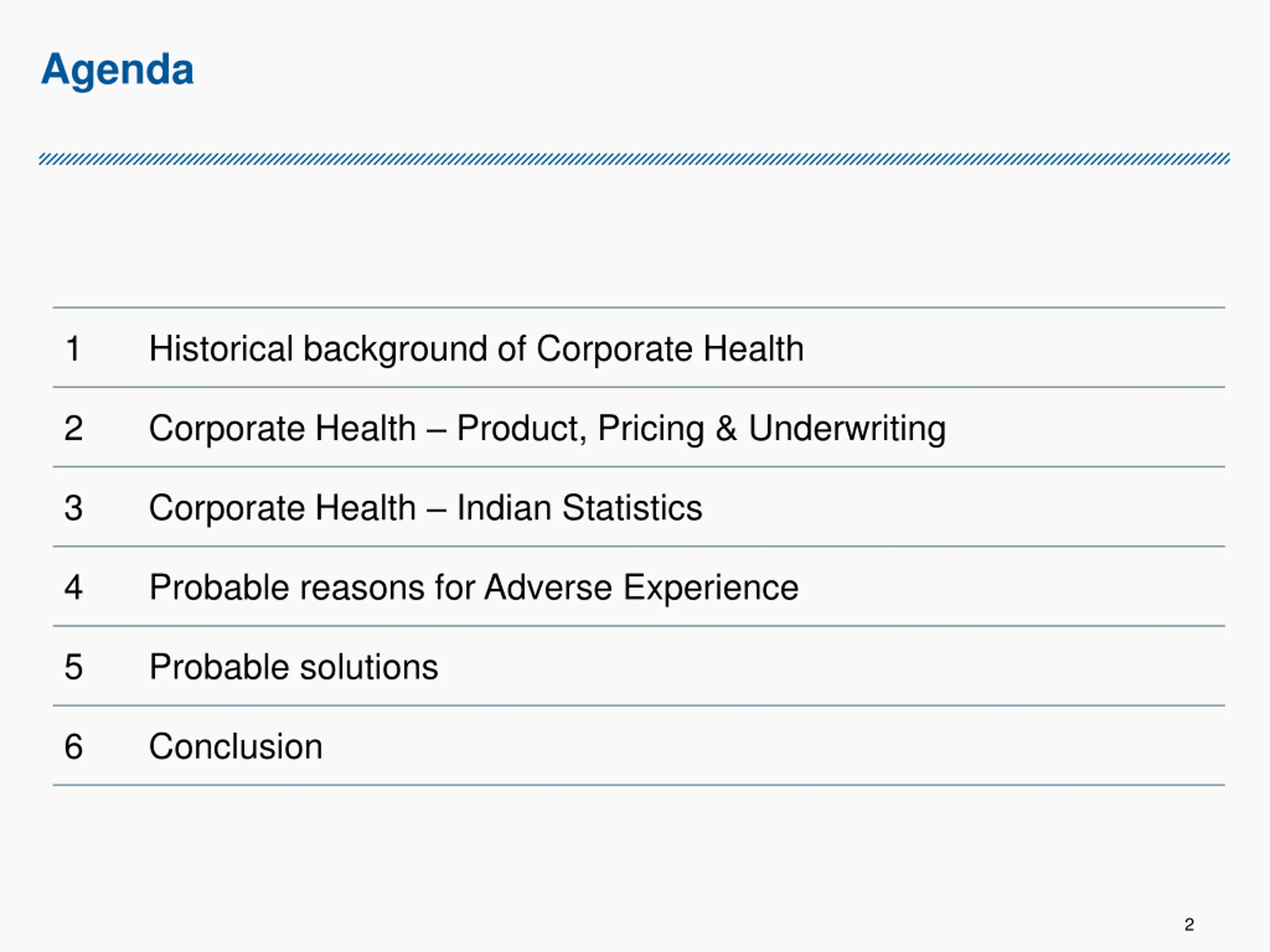This screenshot has width=1270, height=952.
Task: Jump to the Conclusion agenda item
Action: pos(236,747)
